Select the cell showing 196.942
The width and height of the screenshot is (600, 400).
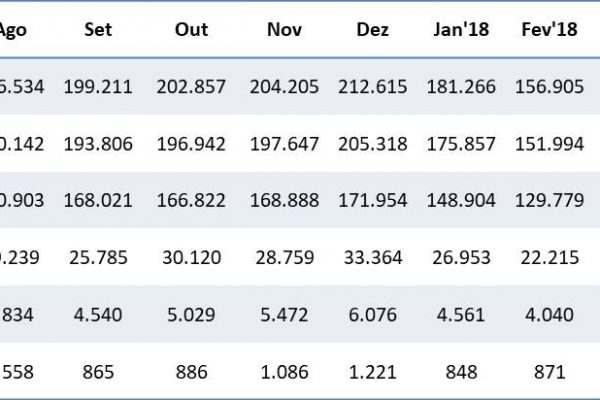[191, 143]
